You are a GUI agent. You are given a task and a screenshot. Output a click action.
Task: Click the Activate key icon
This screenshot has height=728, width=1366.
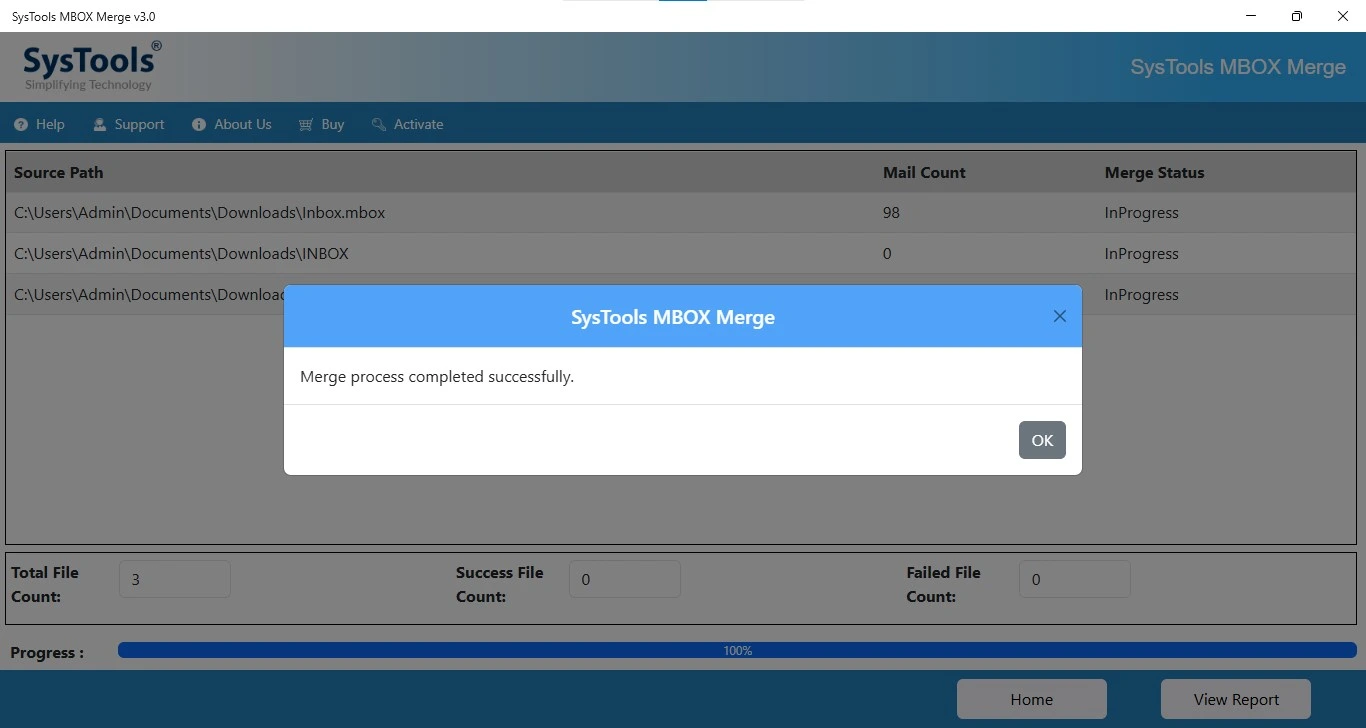(379, 125)
